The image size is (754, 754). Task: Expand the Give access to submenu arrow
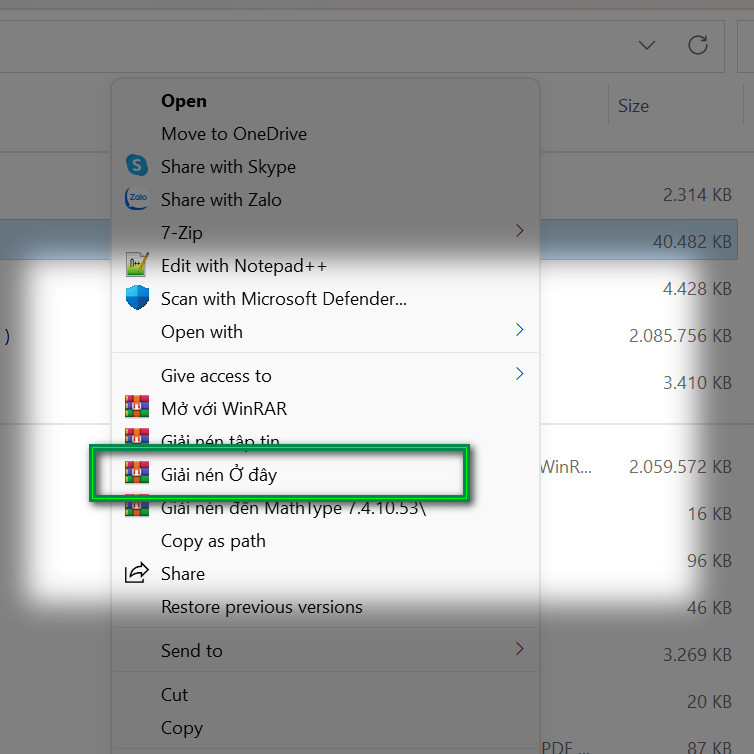pos(519,374)
